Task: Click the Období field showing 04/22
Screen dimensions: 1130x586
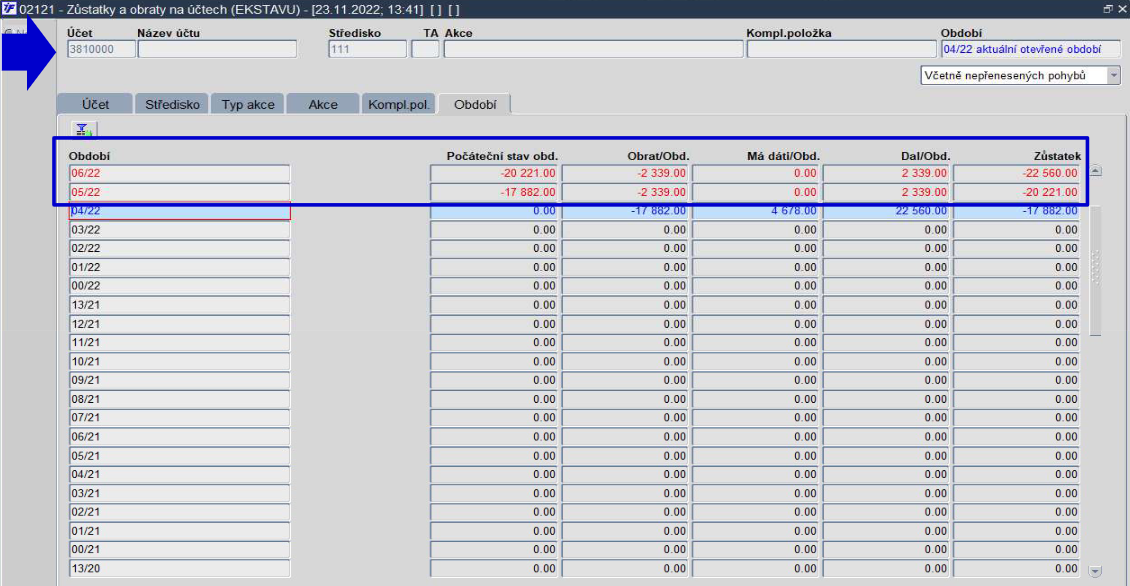Action: (x=1031, y=49)
